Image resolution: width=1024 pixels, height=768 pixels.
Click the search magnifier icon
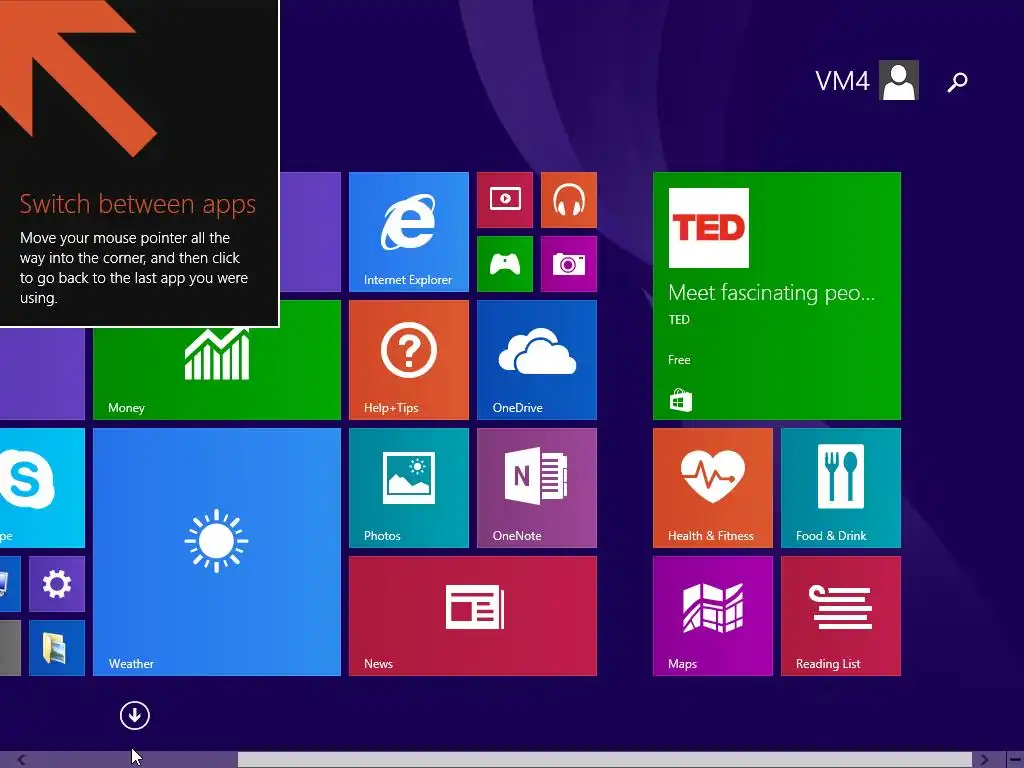coord(957,82)
